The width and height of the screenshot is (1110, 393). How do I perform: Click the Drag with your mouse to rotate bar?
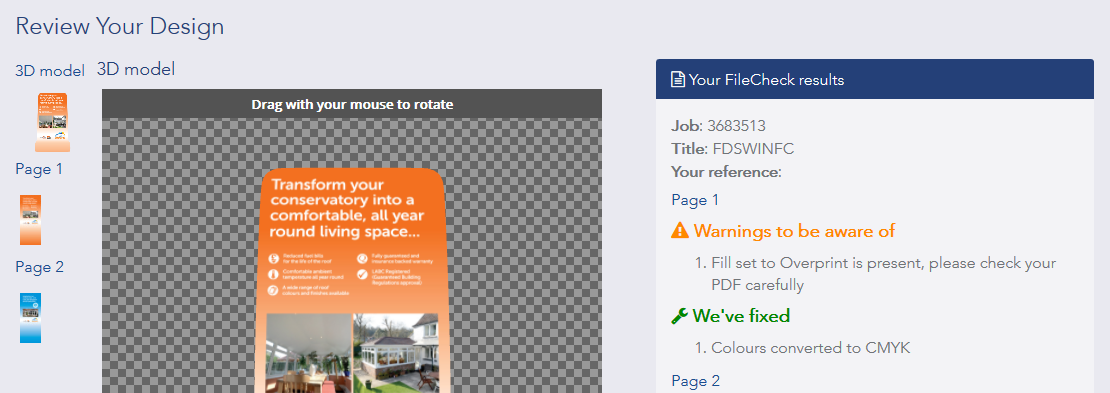point(352,104)
